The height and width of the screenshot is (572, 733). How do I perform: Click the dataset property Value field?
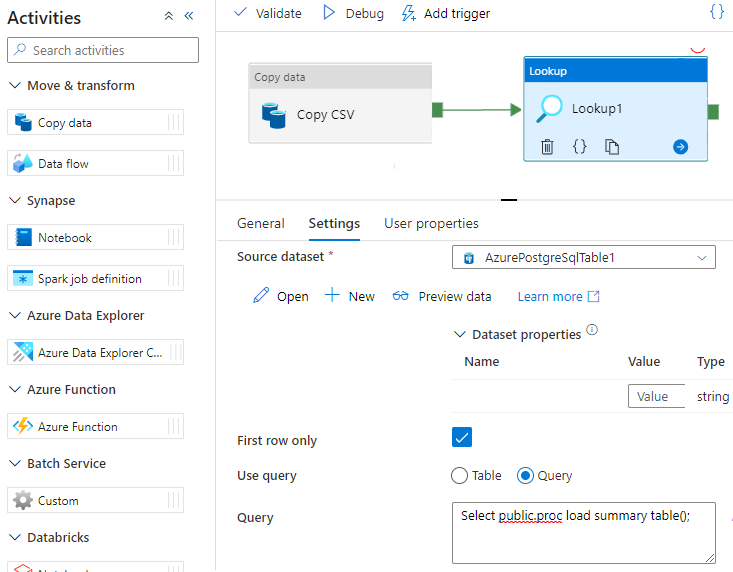[x=656, y=396]
